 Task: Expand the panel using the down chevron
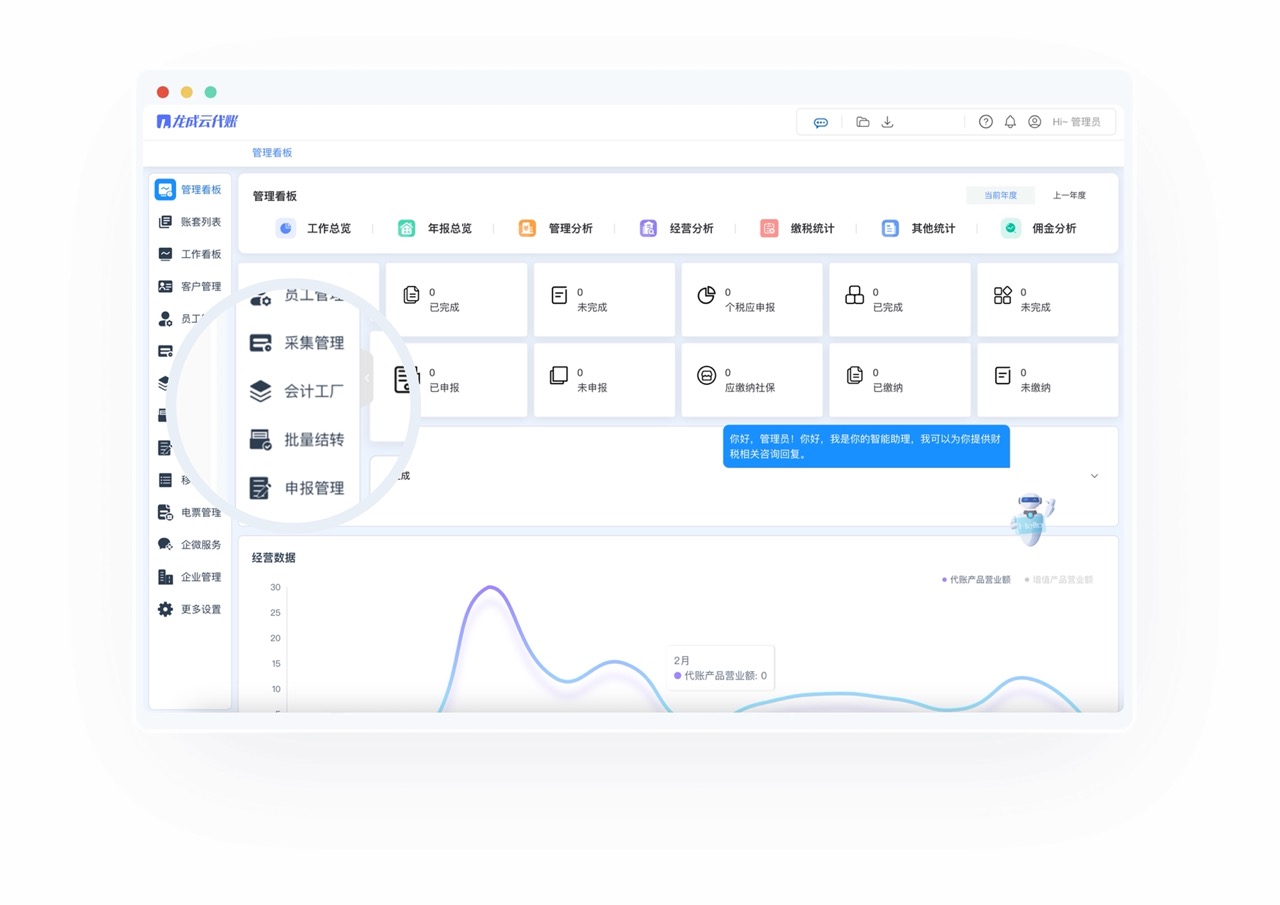point(1094,476)
